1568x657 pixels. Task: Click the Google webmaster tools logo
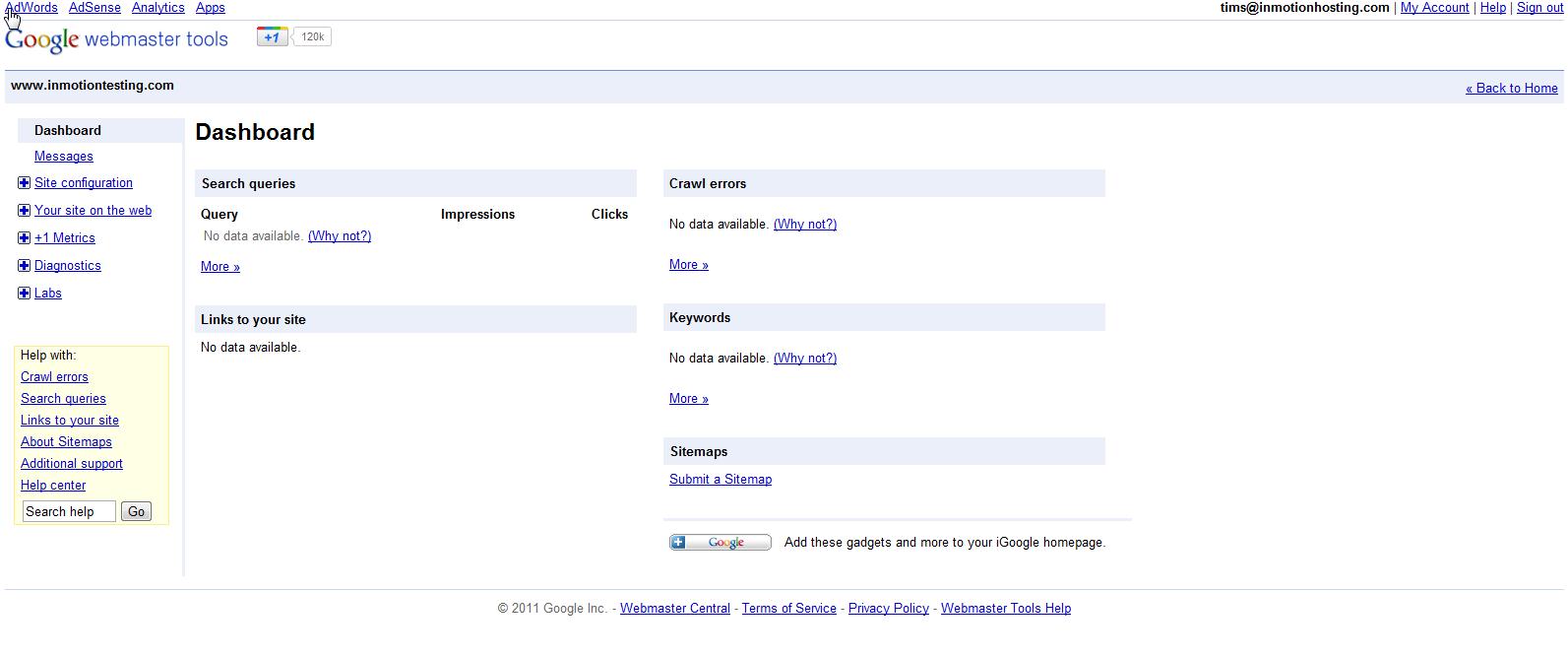[116, 39]
